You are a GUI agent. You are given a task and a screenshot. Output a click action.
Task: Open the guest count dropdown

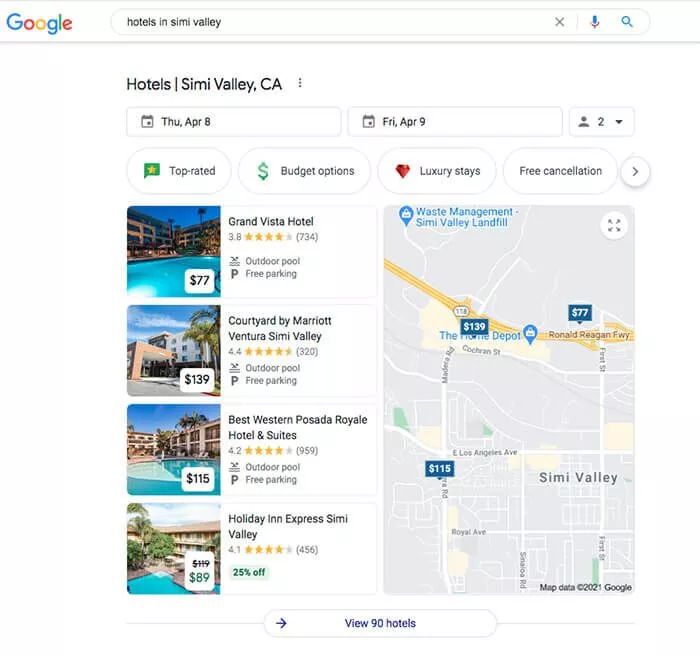click(602, 122)
